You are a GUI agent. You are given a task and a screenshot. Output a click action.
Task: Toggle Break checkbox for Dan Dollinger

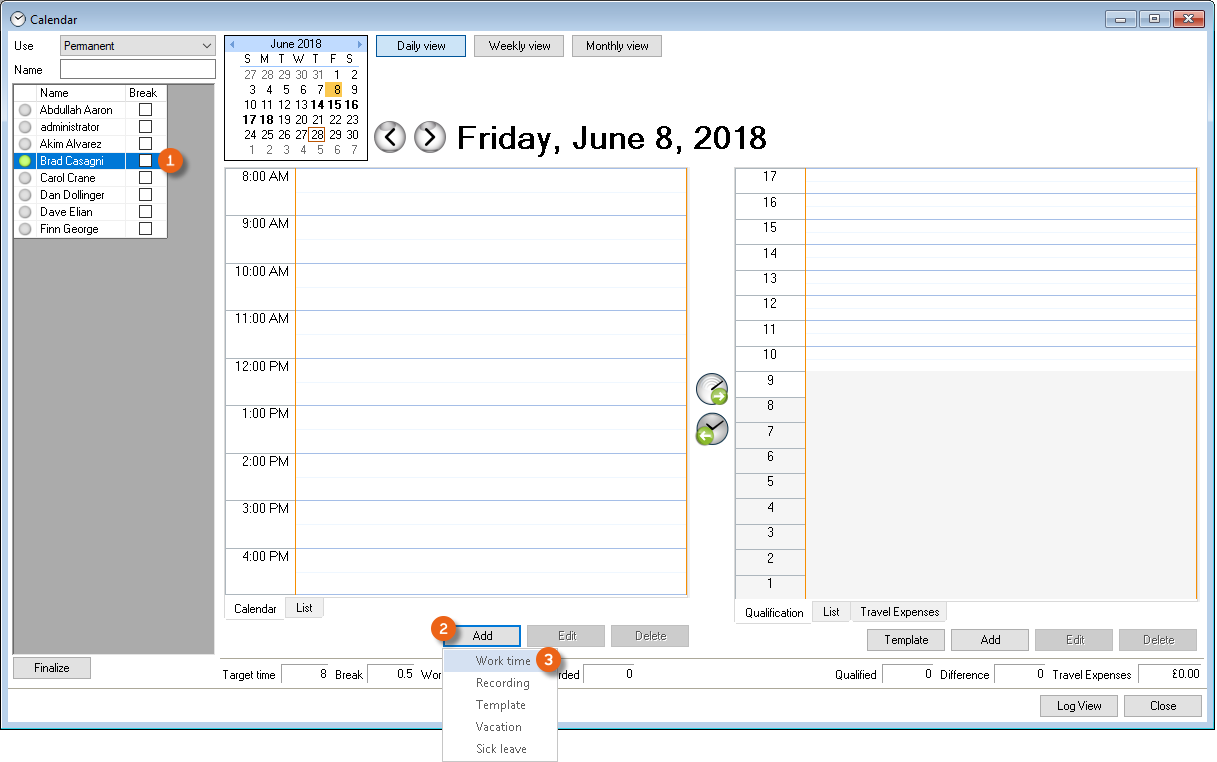click(145, 195)
